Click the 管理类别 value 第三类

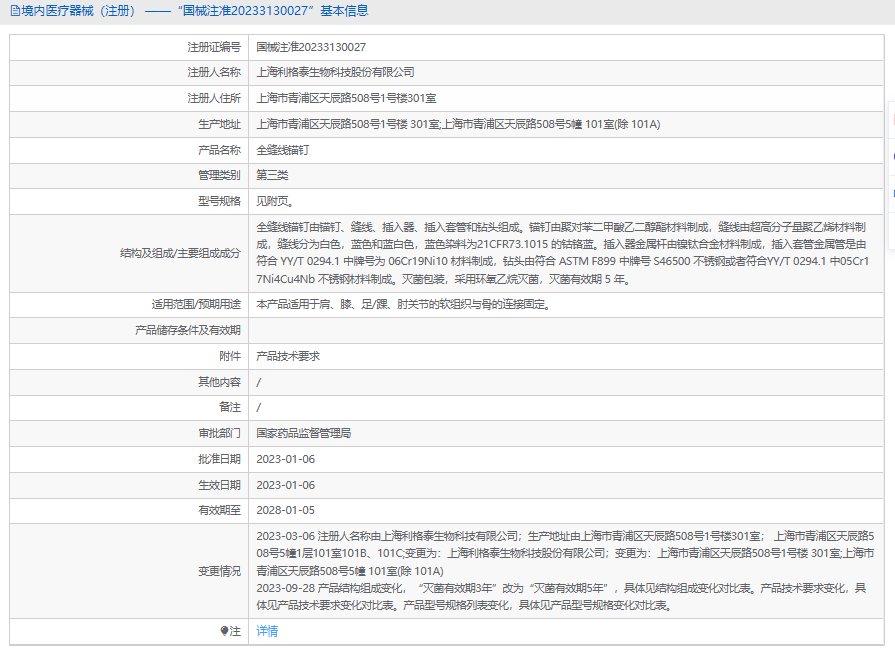pyautogui.click(x=272, y=175)
